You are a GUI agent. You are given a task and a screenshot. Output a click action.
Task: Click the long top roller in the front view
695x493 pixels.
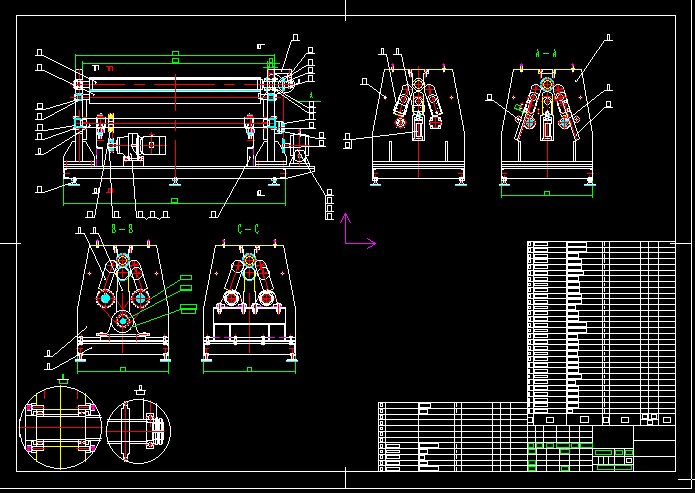coord(175,87)
